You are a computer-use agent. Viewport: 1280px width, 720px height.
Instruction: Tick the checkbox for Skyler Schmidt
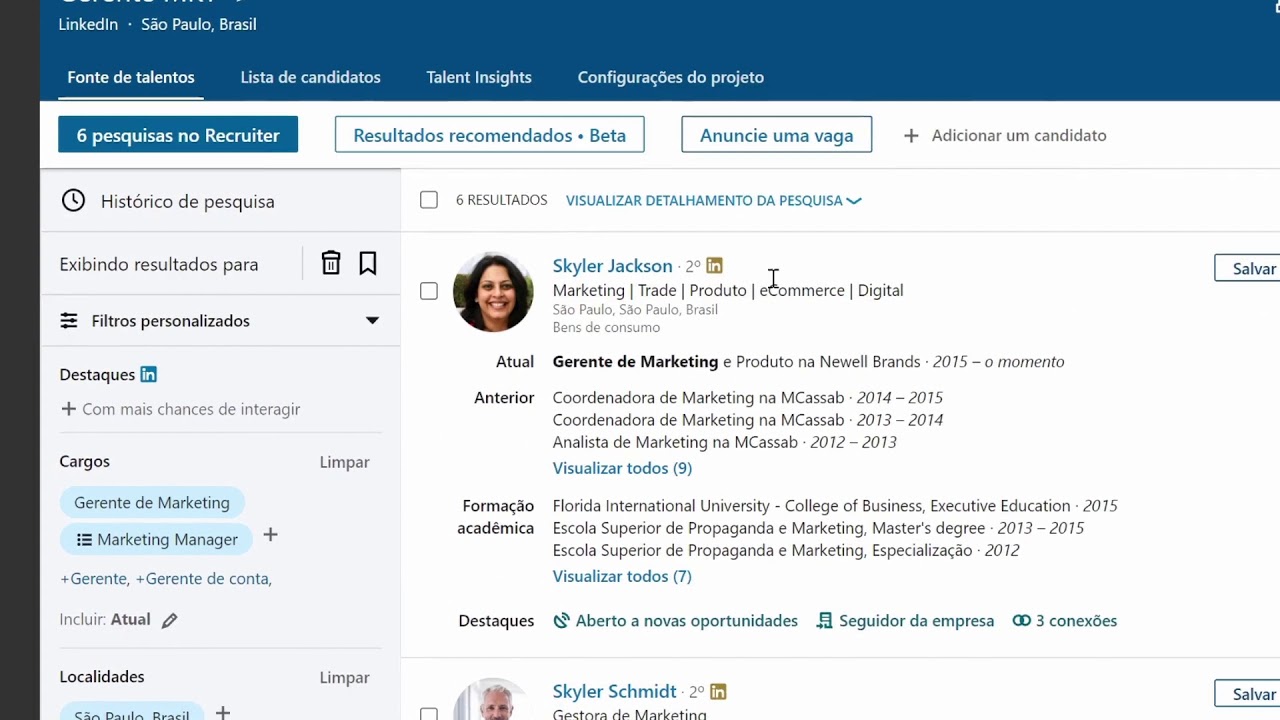pyautogui.click(x=429, y=714)
